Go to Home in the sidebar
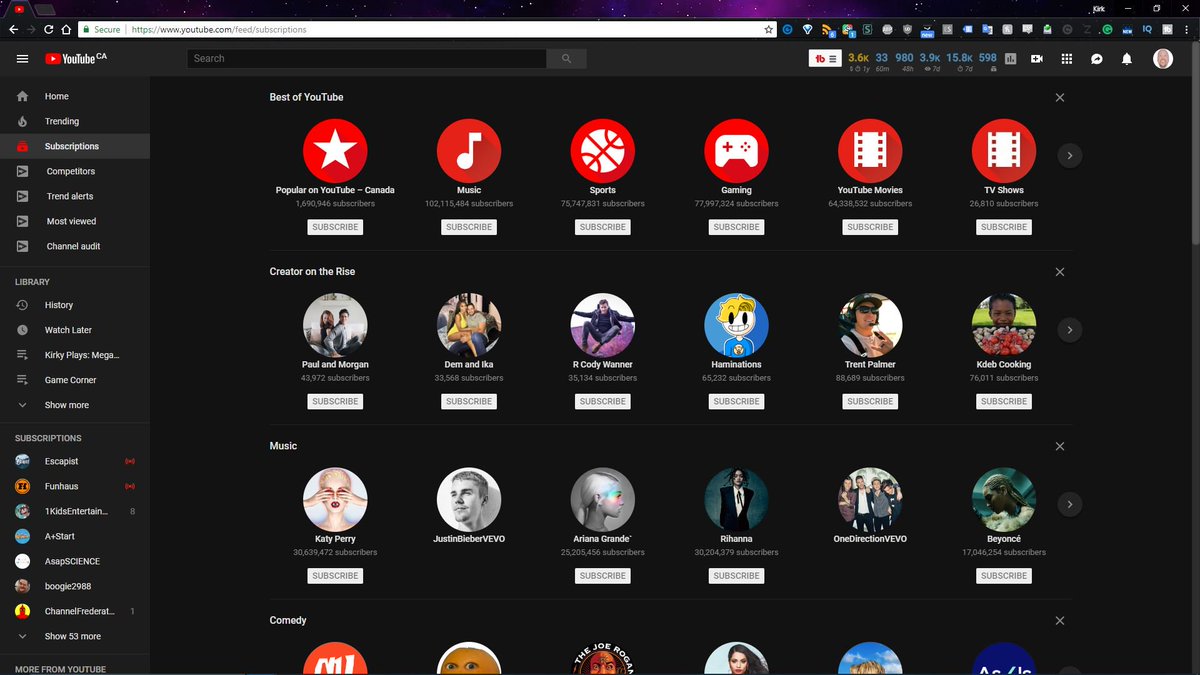 click(x=75, y=96)
